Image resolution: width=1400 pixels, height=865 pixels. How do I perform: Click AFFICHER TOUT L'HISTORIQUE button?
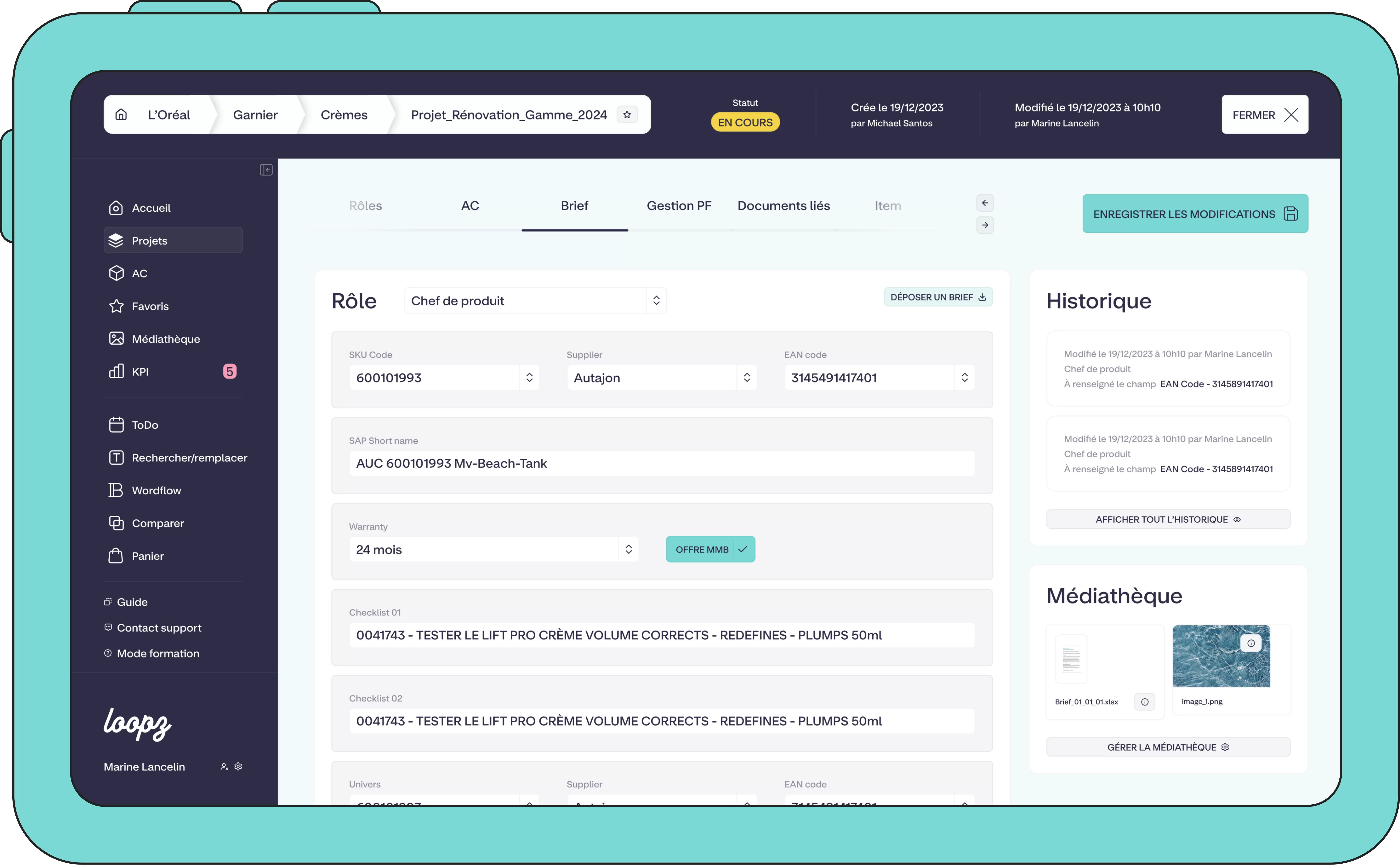coord(1168,520)
